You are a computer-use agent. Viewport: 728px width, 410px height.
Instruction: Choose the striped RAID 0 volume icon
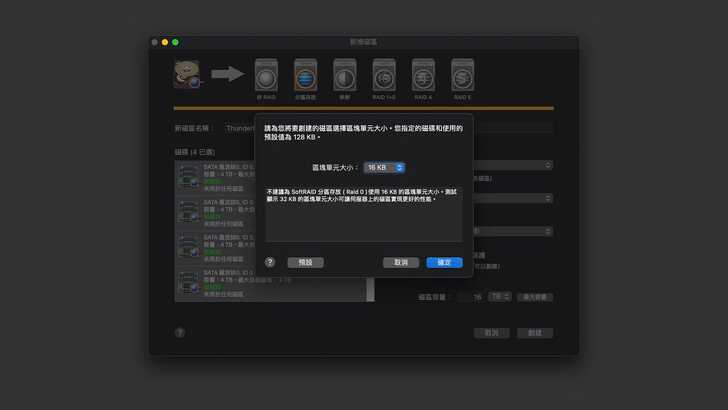coord(305,76)
